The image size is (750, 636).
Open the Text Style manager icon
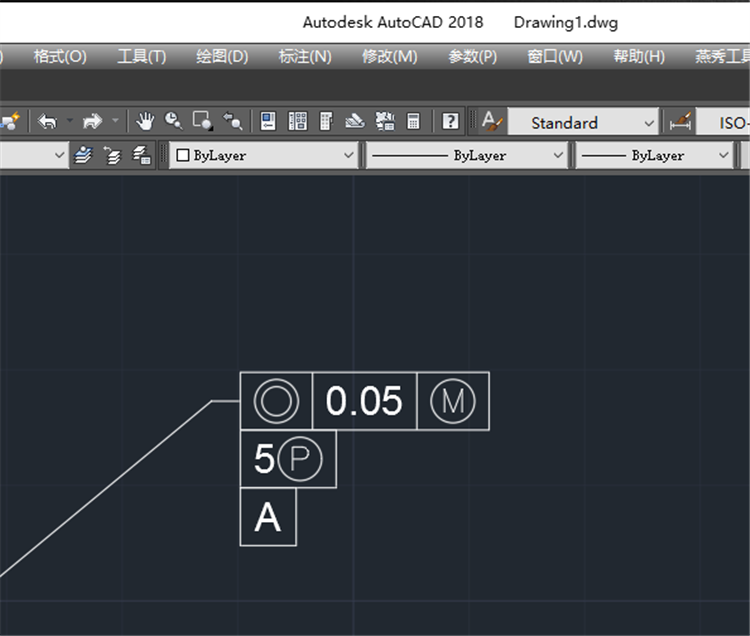click(x=492, y=121)
